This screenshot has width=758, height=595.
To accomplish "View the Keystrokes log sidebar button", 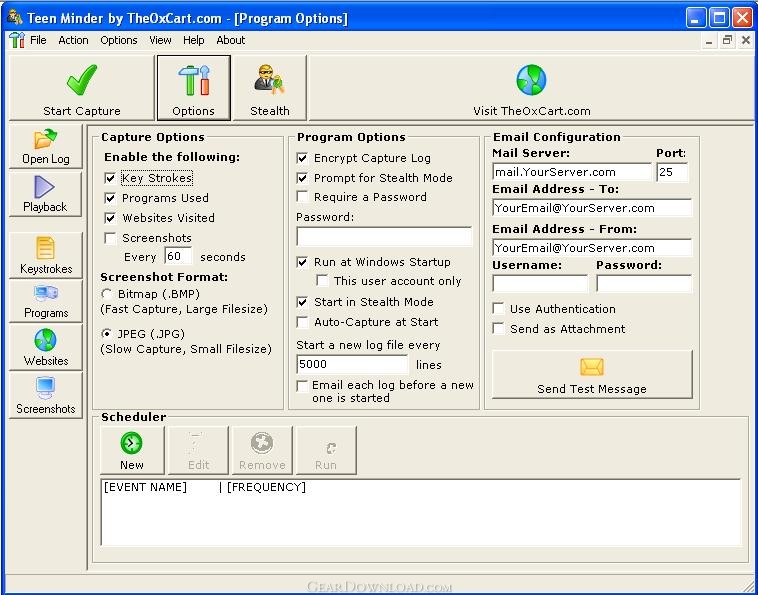I will tap(45, 255).
